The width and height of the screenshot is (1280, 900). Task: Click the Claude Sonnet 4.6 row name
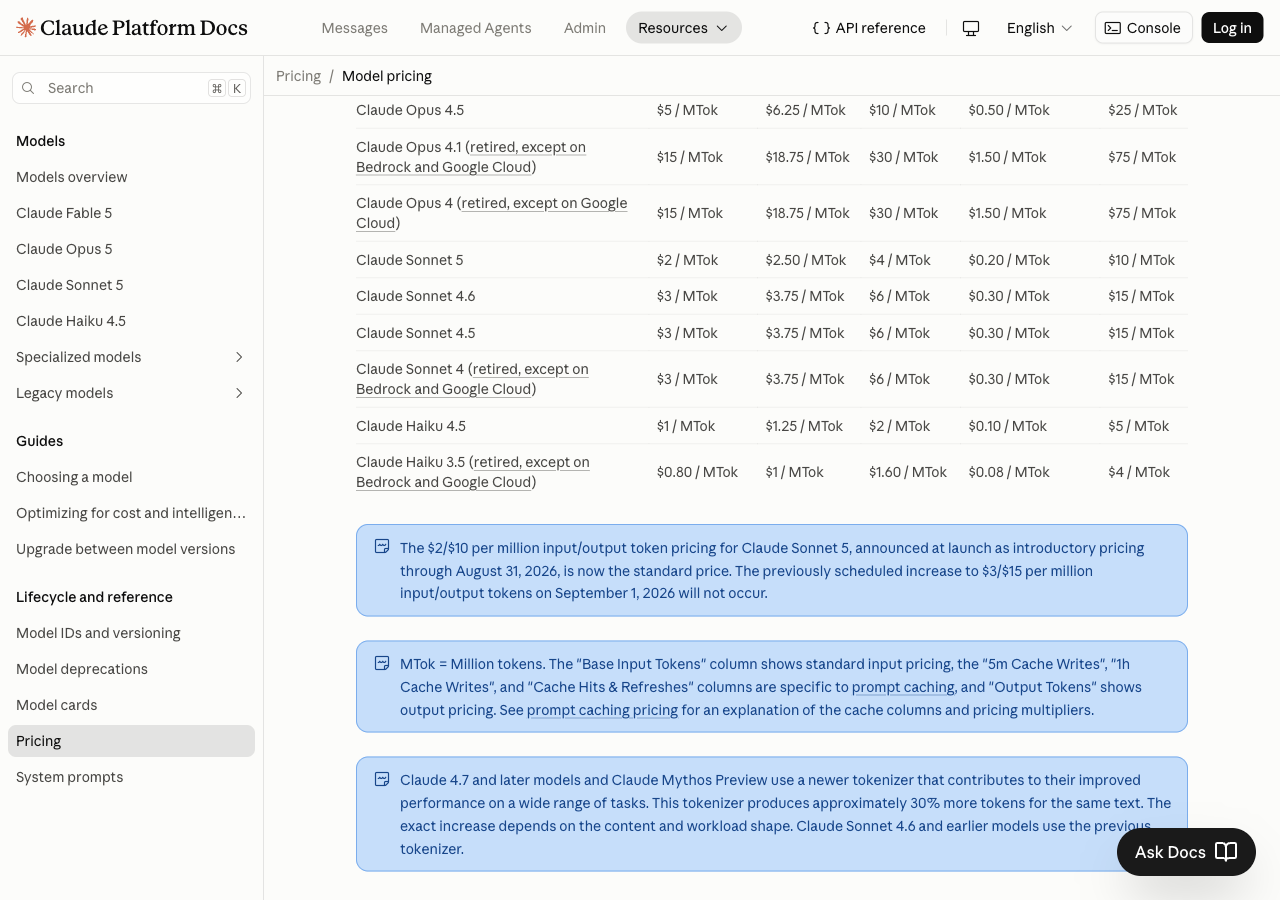point(416,296)
